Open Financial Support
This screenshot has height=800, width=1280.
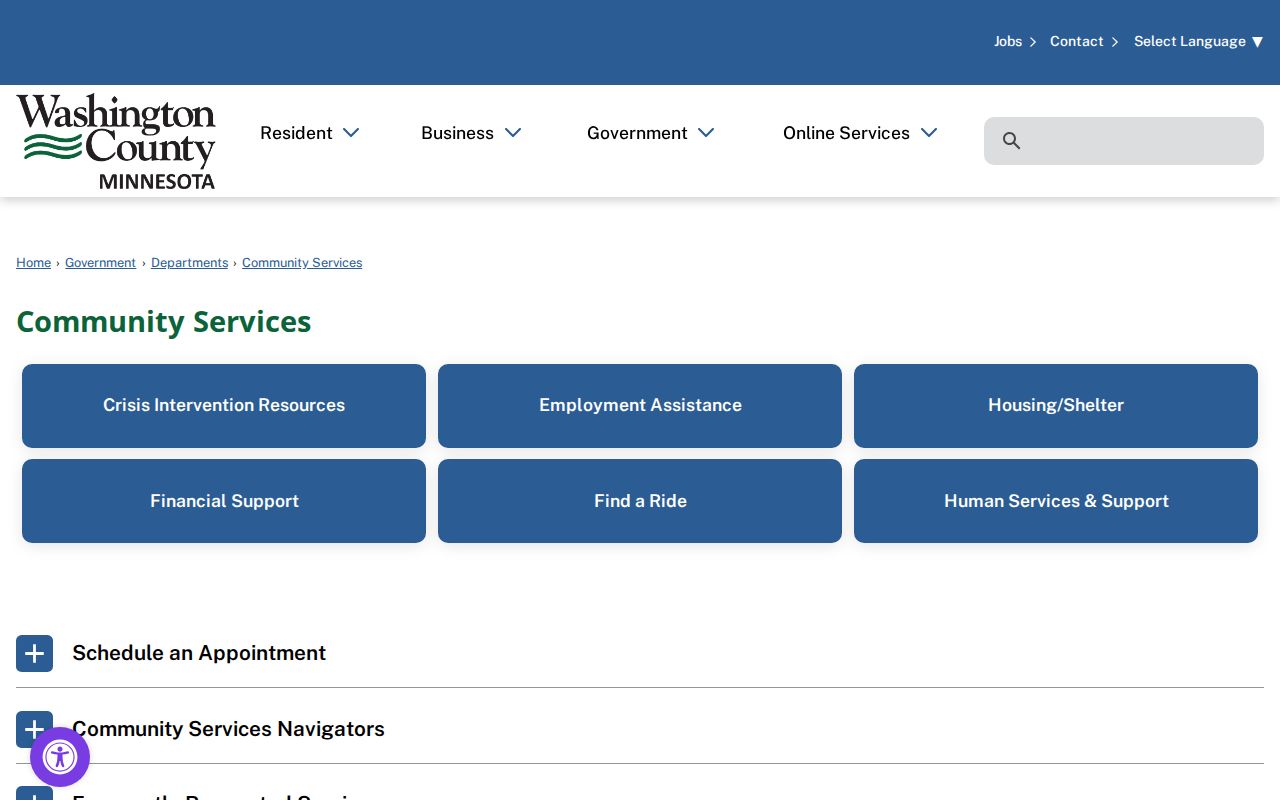tap(224, 501)
